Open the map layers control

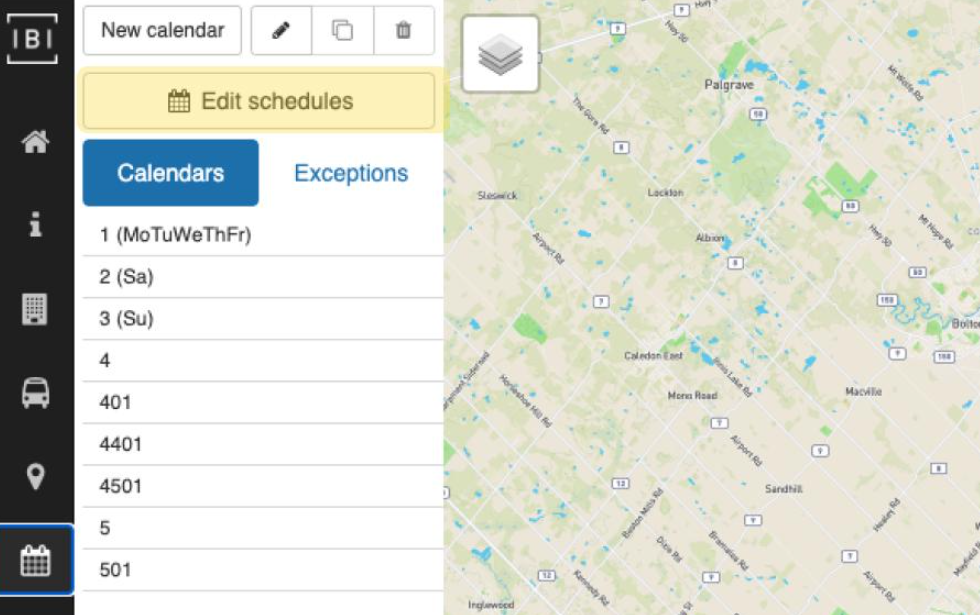coord(500,54)
